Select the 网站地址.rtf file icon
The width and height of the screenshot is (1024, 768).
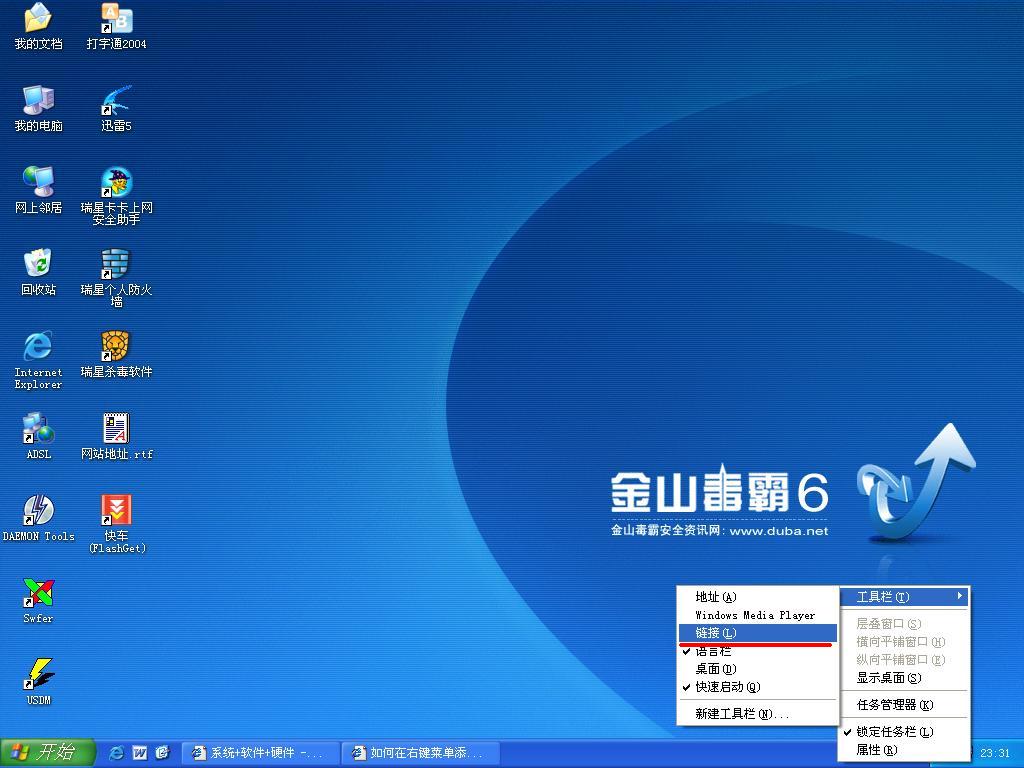[116, 430]
